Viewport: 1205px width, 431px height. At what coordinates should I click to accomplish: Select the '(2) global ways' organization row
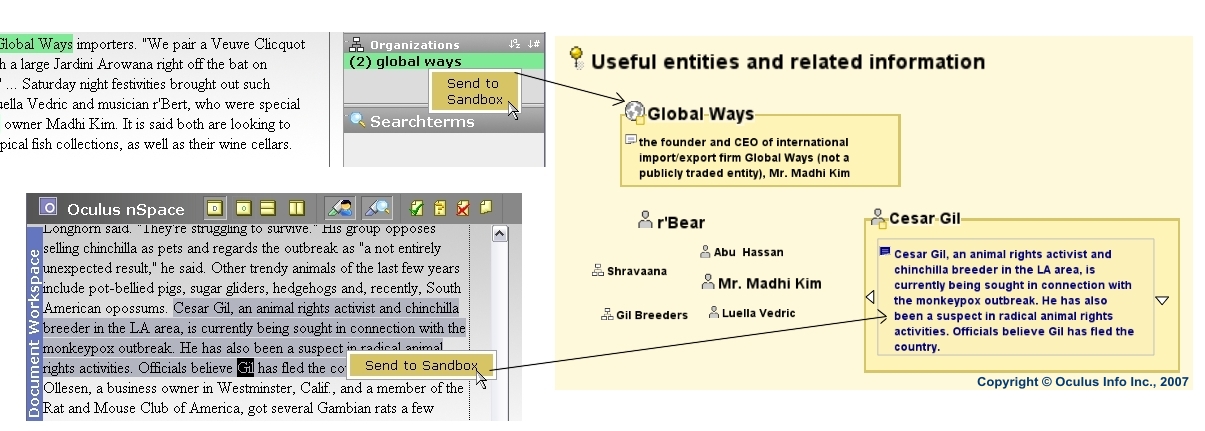(x=445, y=62)
